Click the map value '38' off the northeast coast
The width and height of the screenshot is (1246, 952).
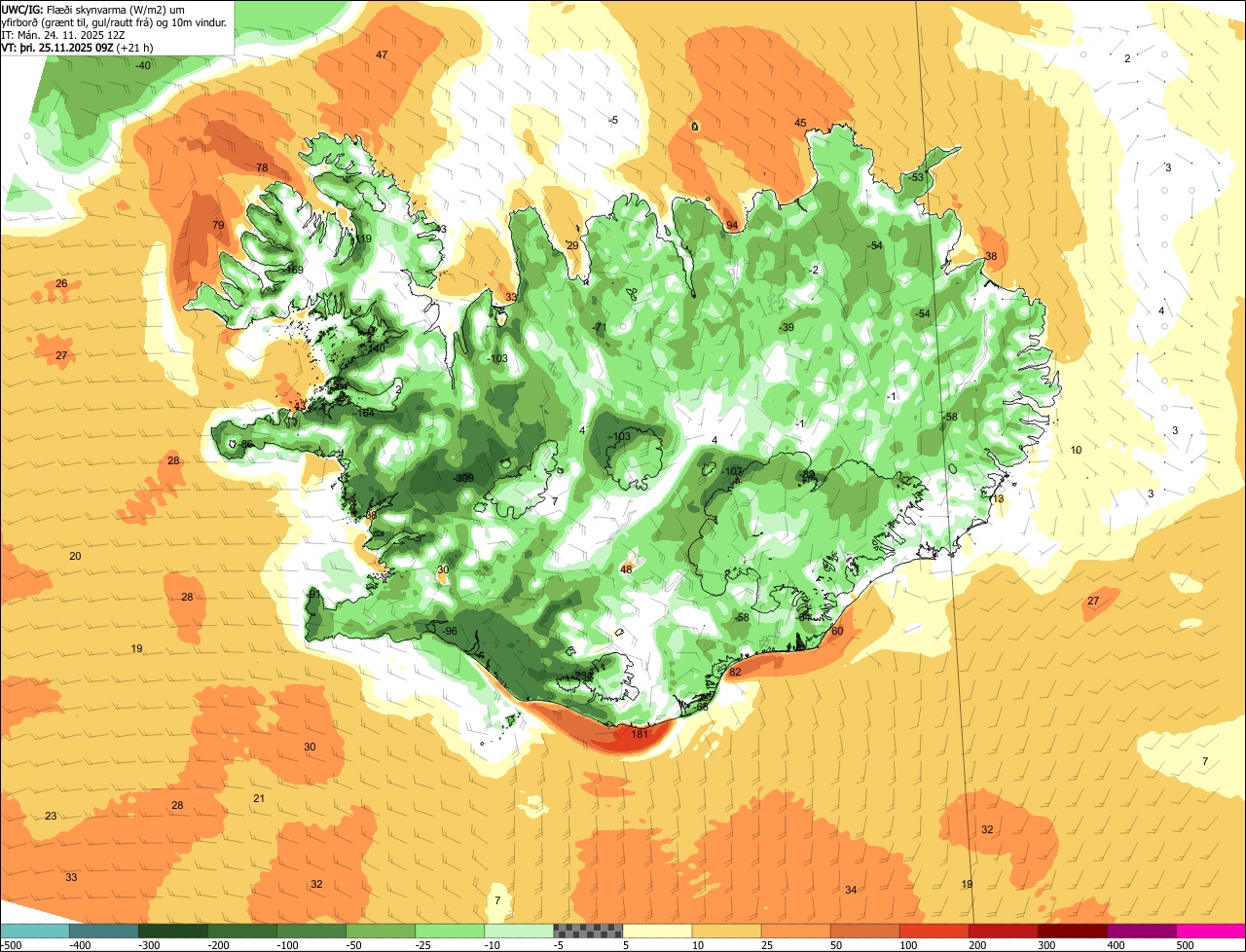click(991, 257)
